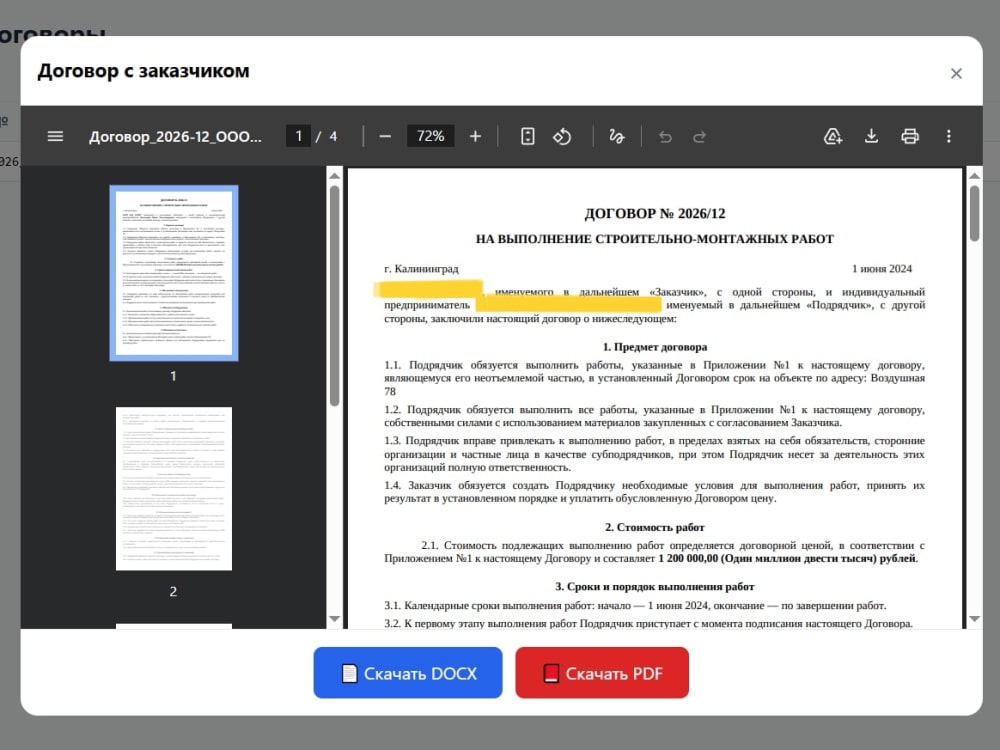This screenshot has height=750, width=1000.
Task: Click the fit to page icon
Action: click(527, 136)
